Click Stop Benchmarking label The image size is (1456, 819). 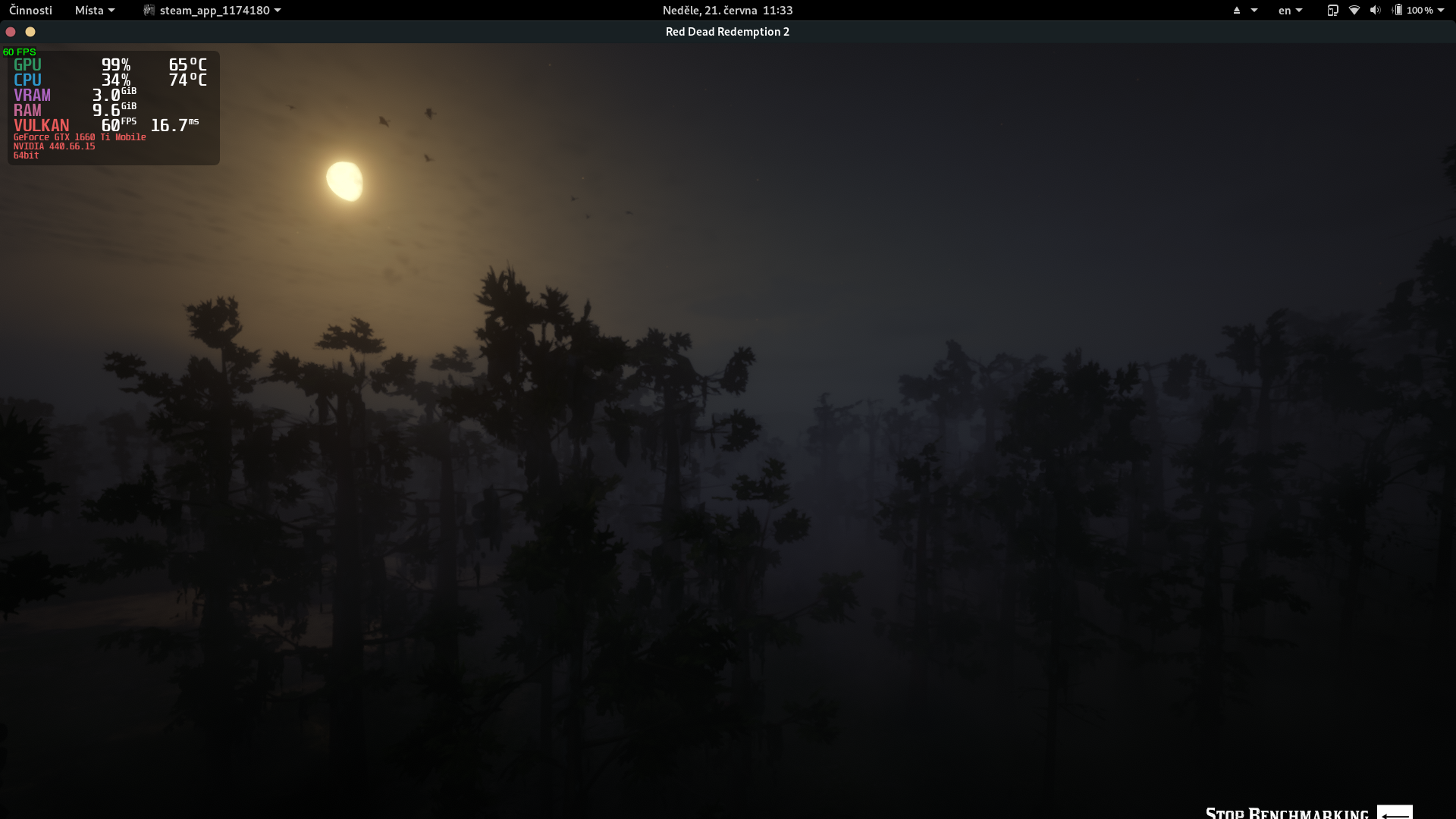point(1287,813)
